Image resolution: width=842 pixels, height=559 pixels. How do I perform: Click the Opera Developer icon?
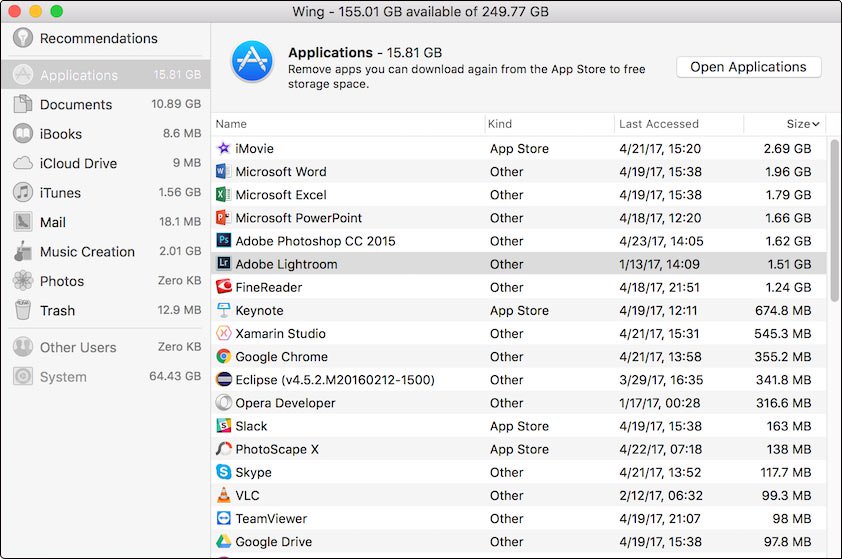pyautogui.click(x=223, y=402)
